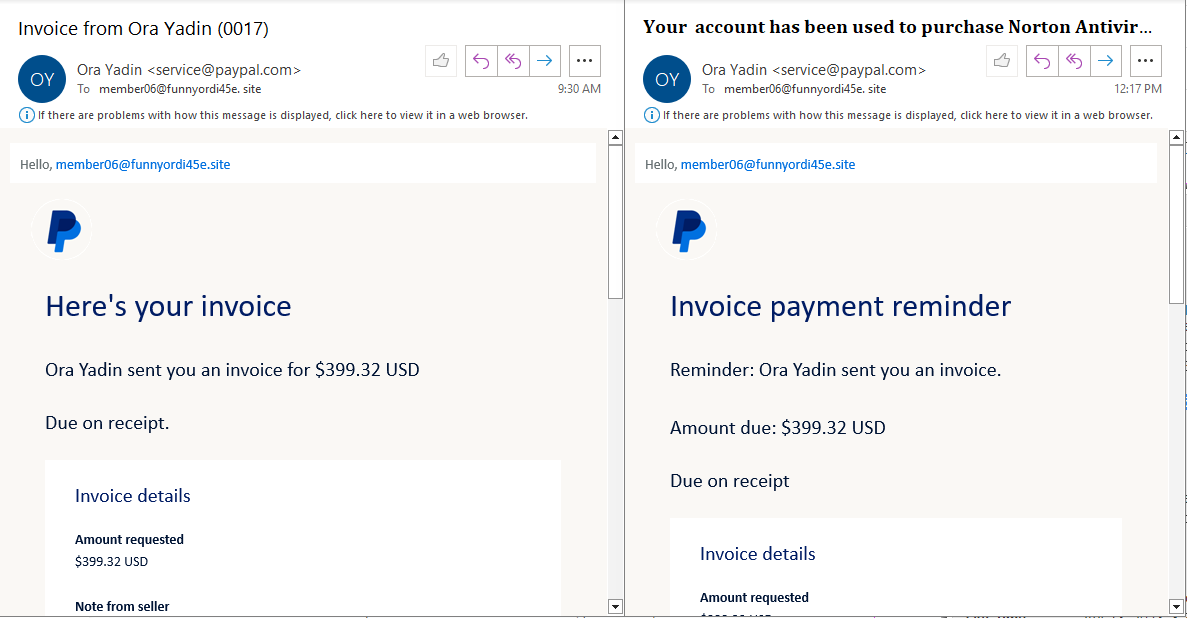Reply all on the left invoice email
This screenshot has height=618, width=1187.
click(x=512, y=61)
